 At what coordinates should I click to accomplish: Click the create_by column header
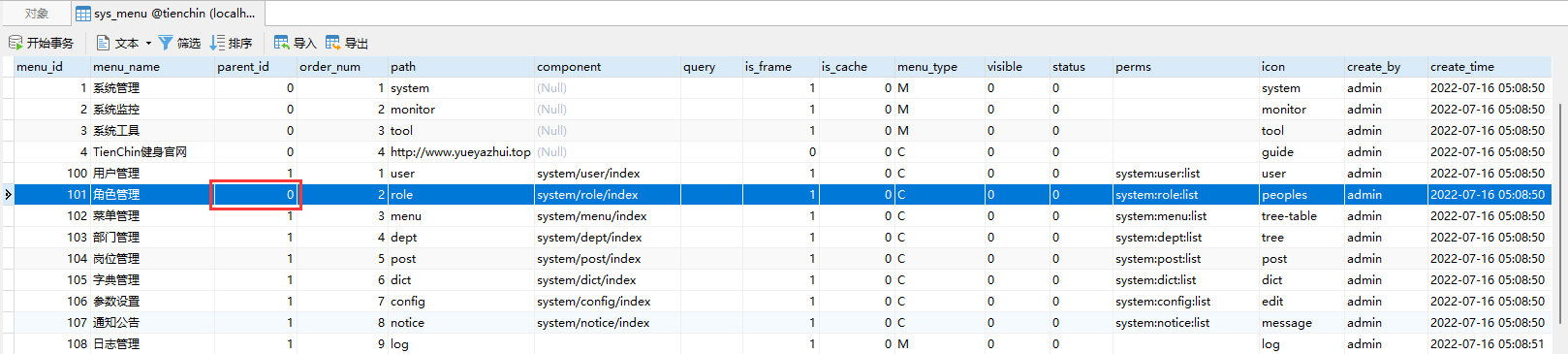(1386, 67)
